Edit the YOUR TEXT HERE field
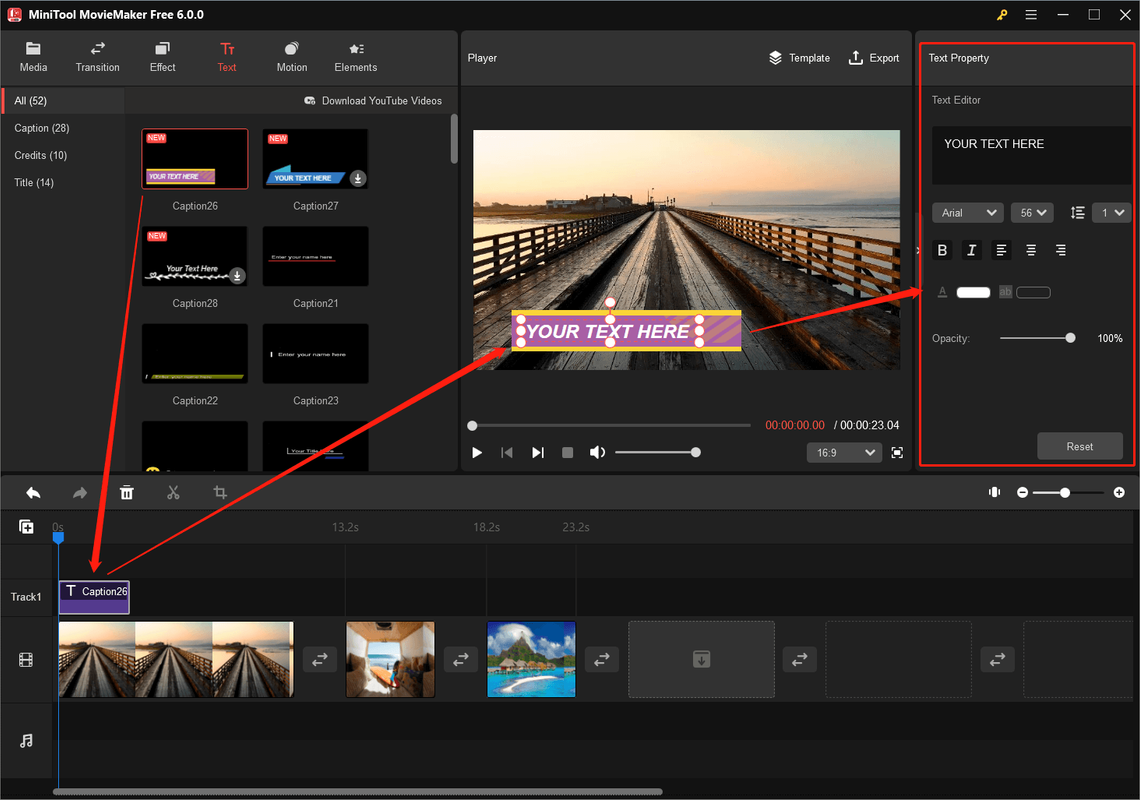The width and height of the screenshot is (1140, 800). point(1031,155)
